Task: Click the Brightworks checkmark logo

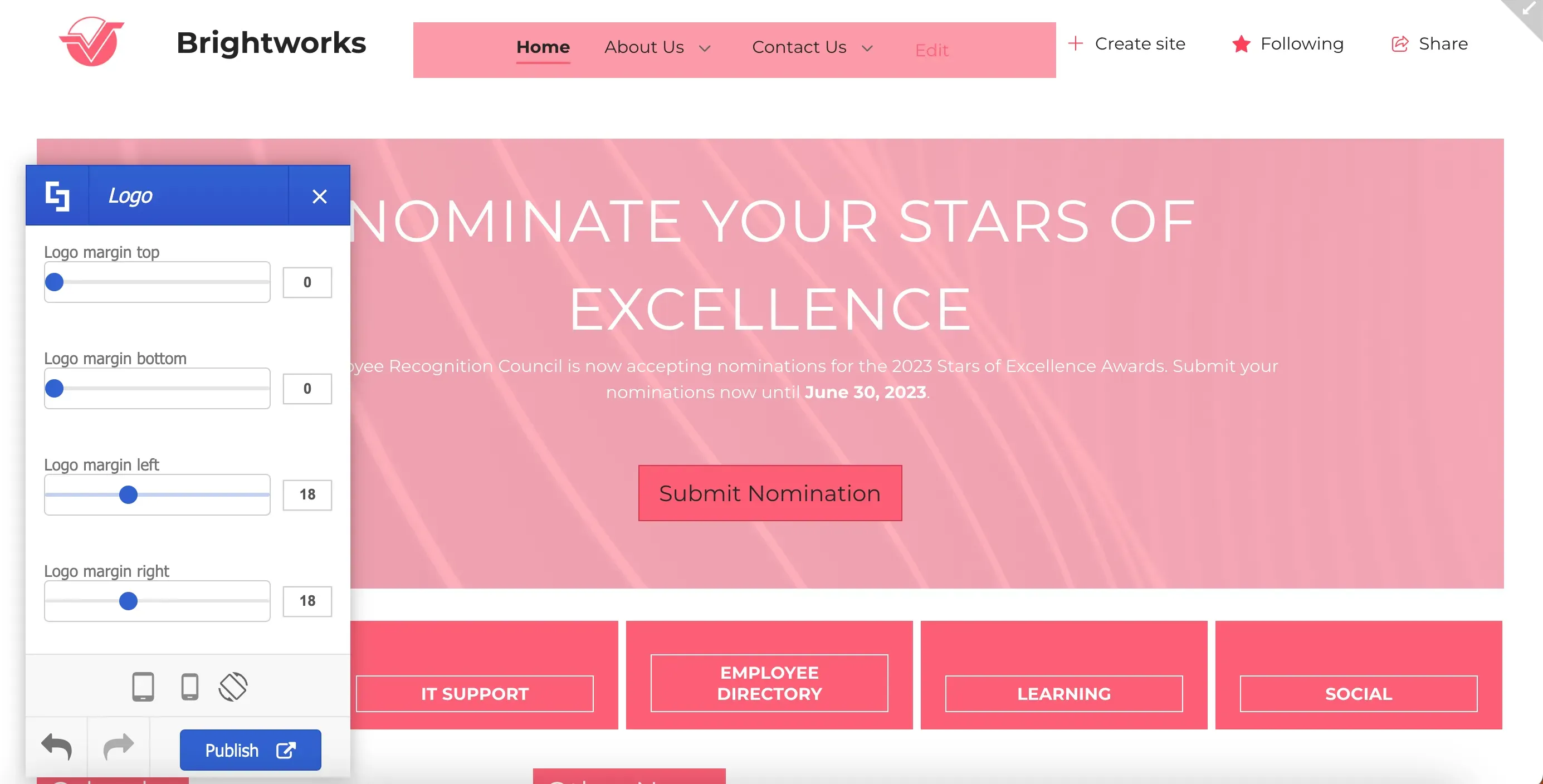Action: point(92,41)
